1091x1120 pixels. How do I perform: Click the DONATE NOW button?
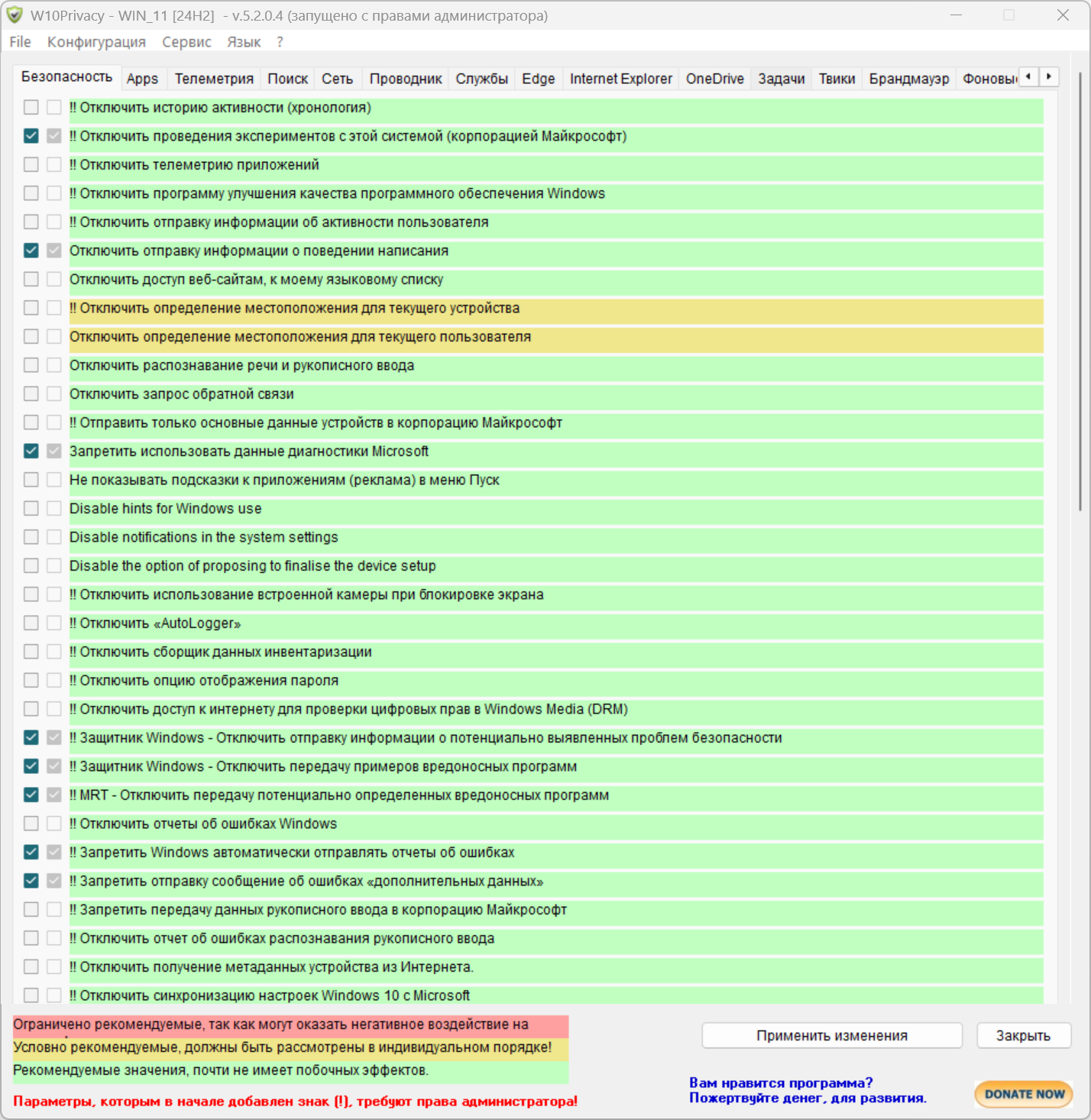click(x=1024, y=1094)
